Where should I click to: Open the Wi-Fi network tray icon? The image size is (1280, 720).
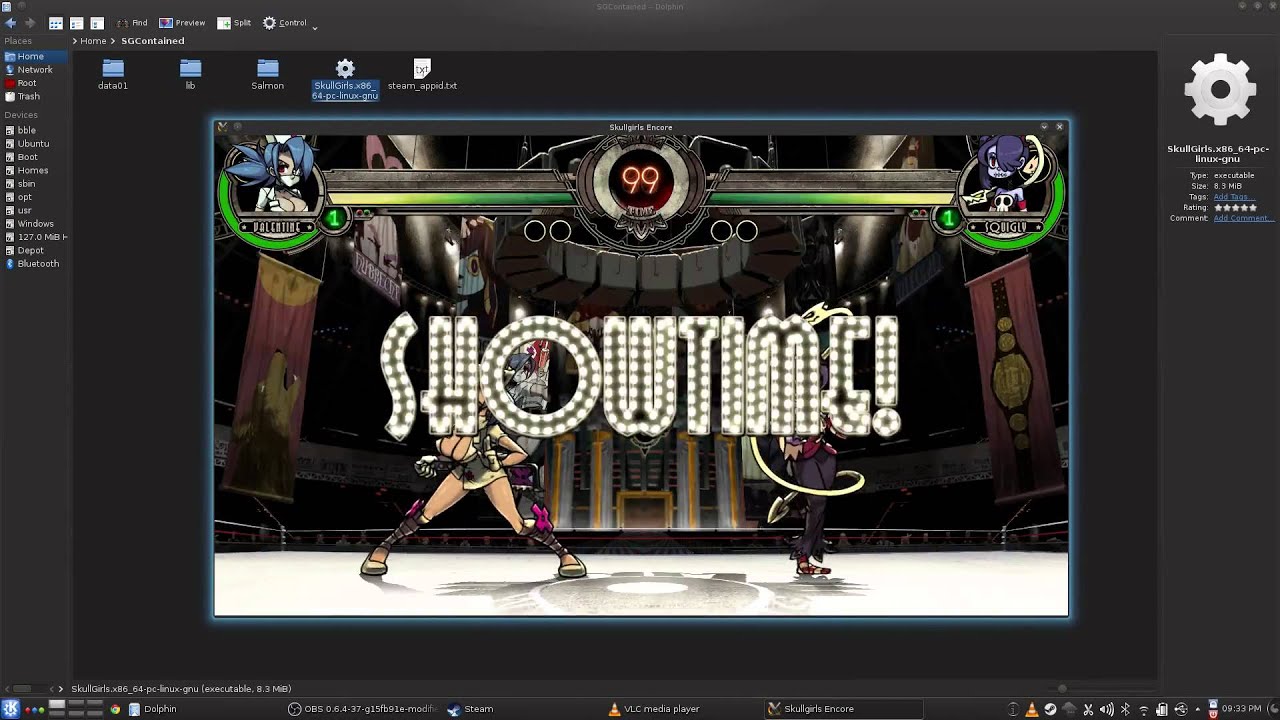(1143, 710)
